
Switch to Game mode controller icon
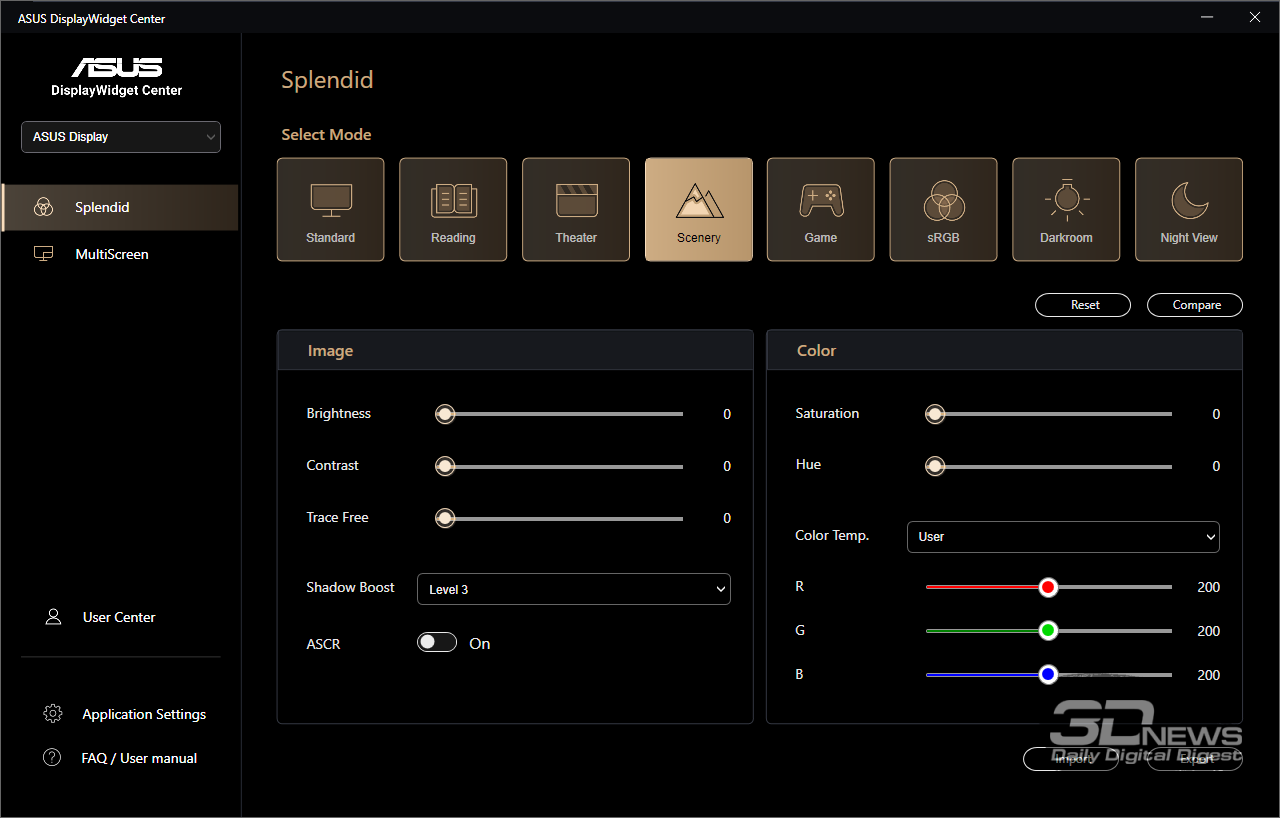click(821, 201)
